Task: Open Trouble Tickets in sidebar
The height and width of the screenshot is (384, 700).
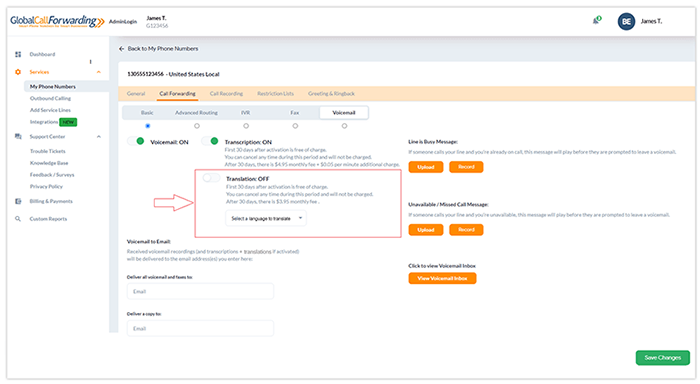Action: [48, 151]
